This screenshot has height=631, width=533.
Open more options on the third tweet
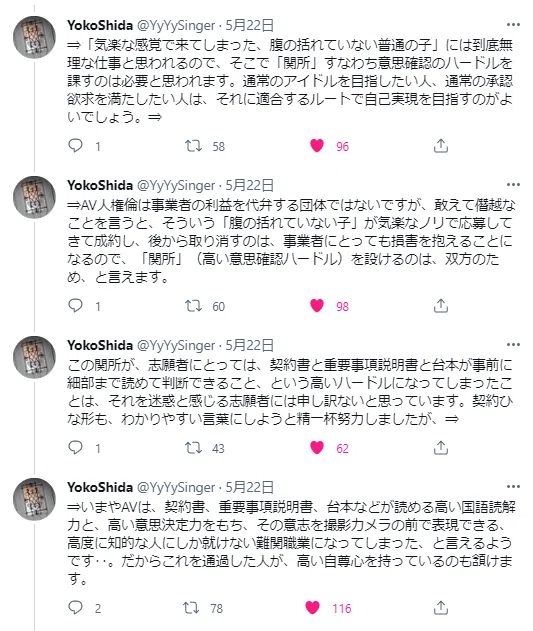pos(513,345)
